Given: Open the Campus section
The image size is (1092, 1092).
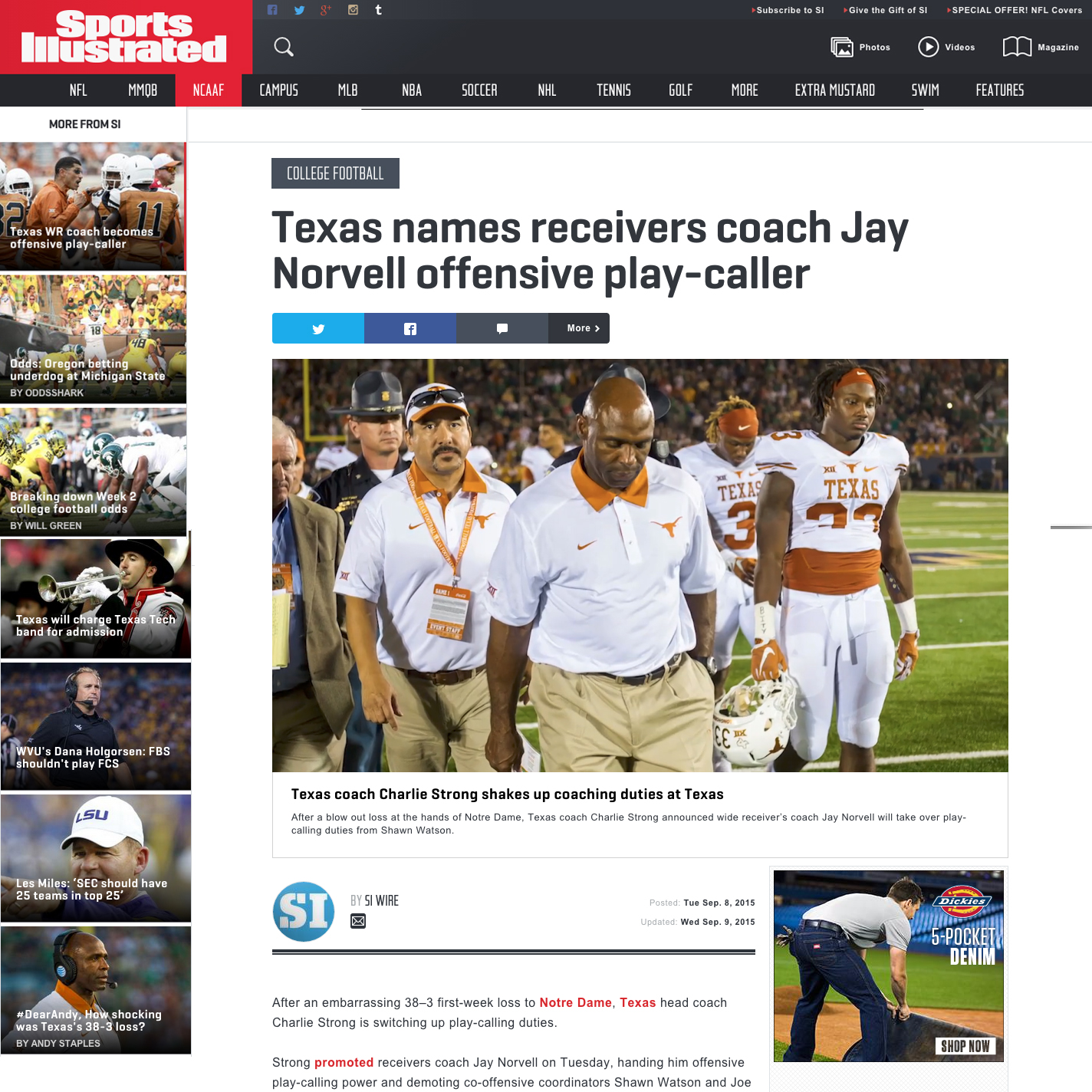Looking at the screenshot, I should click(279, 90).
